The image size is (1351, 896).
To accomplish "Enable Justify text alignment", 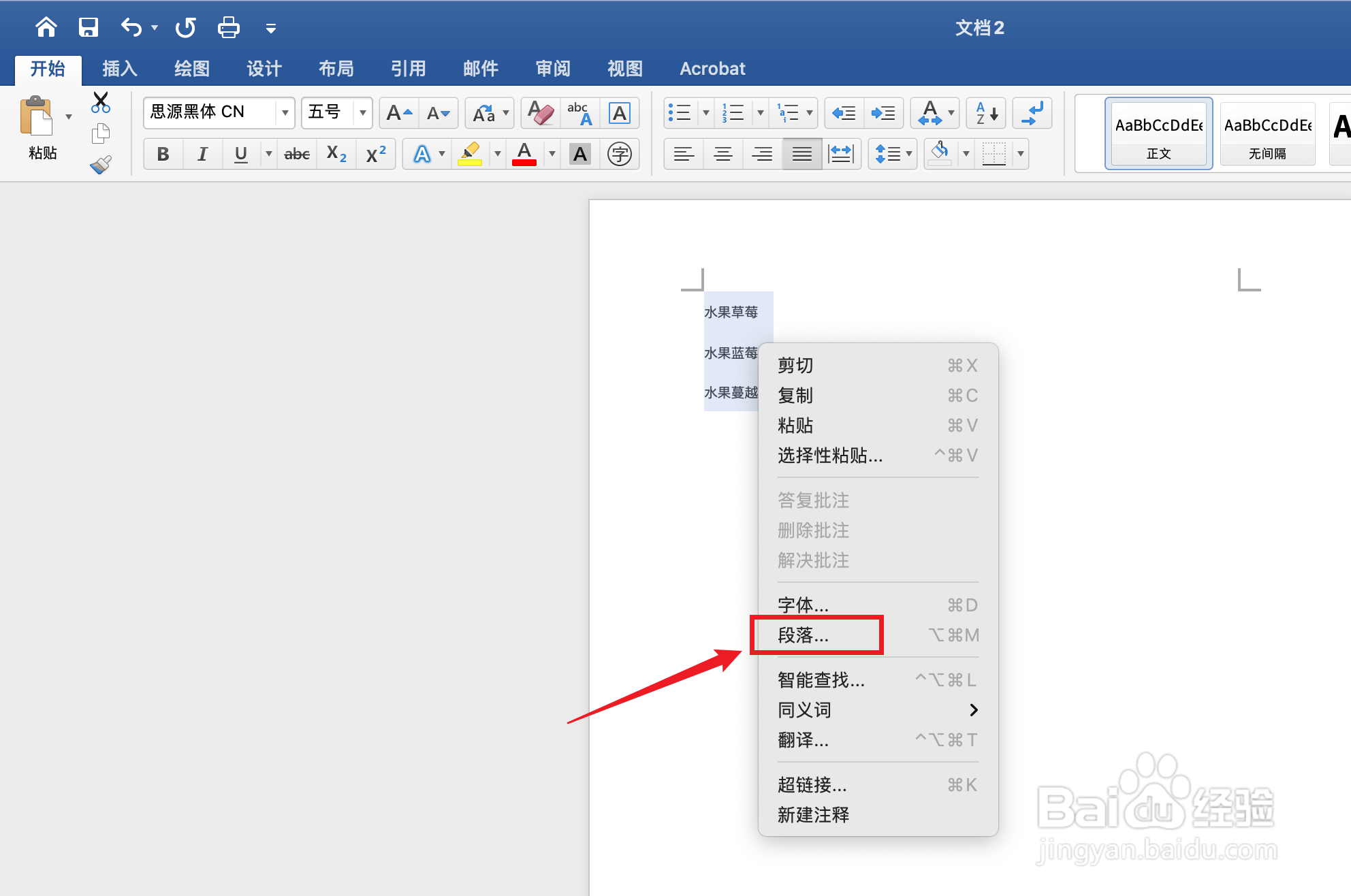I will 801,155.
